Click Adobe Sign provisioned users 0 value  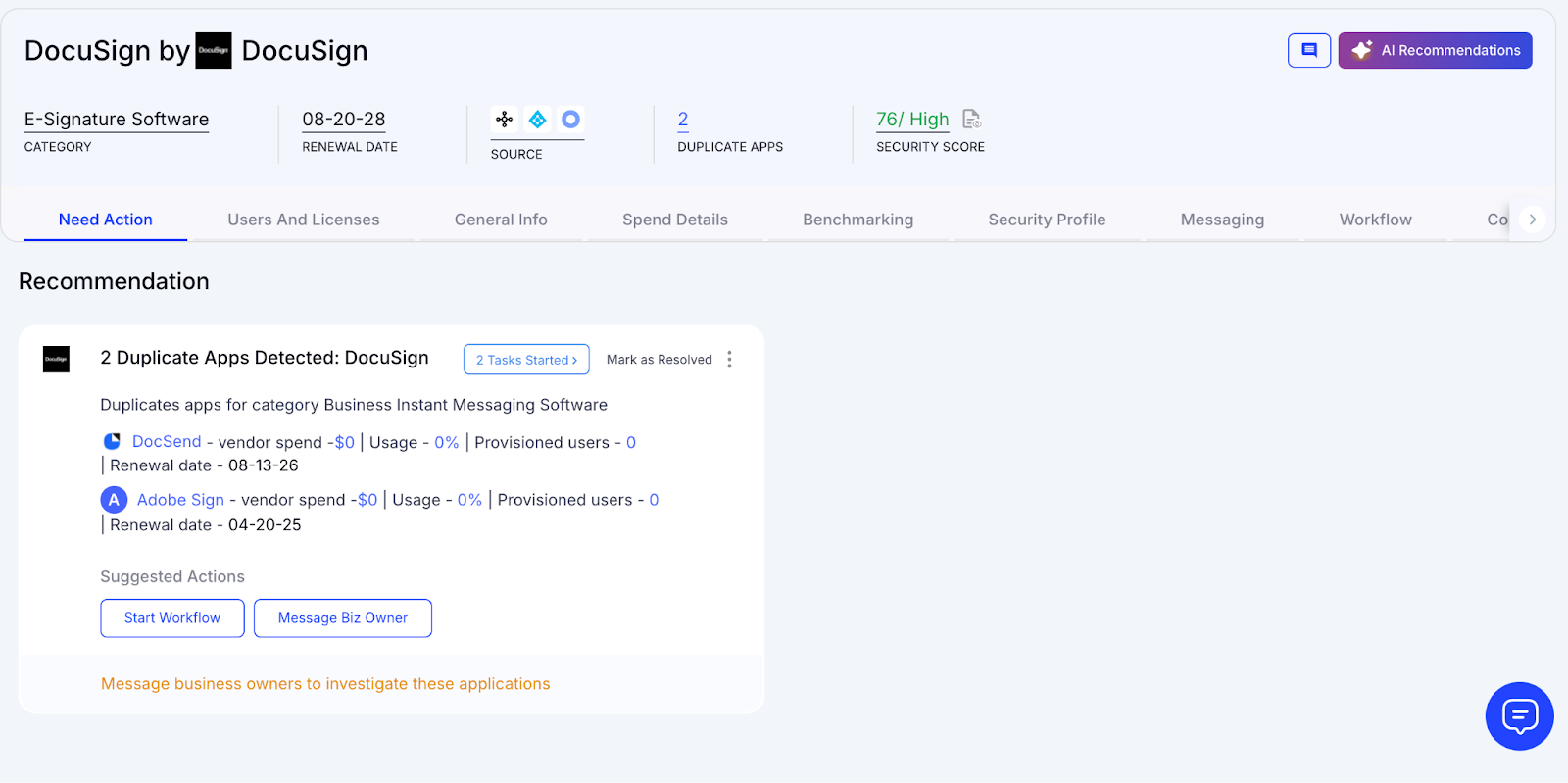coord(654,500)
